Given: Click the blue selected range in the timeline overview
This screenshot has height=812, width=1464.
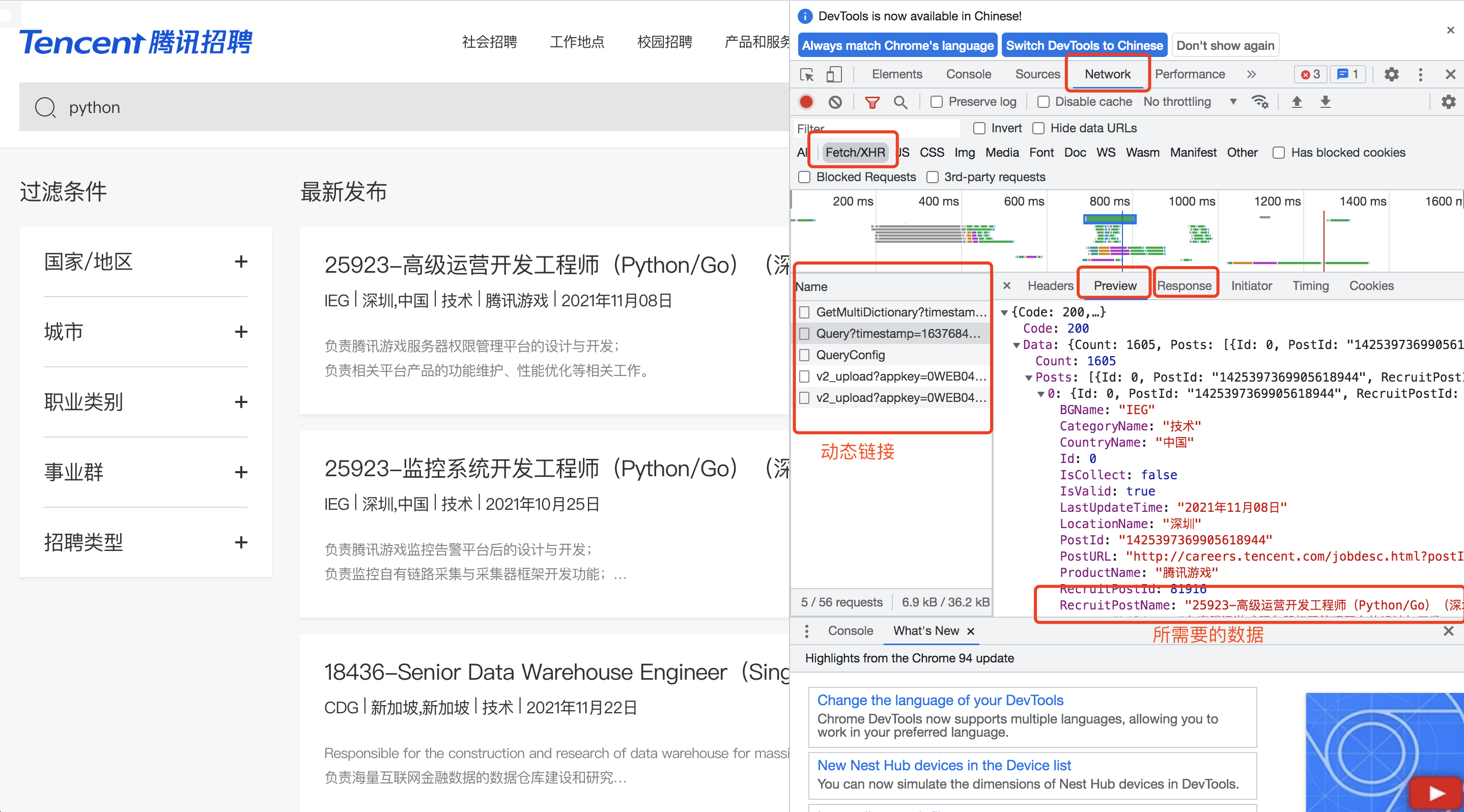Looking at the screenshot, I should coord(1110,219).
